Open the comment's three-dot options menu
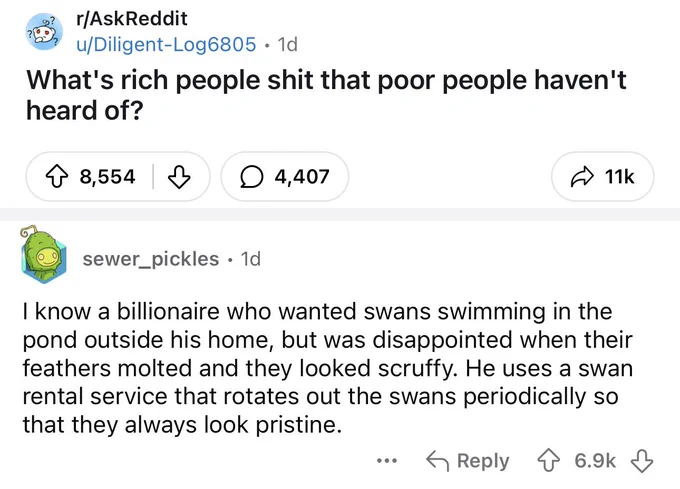This screenshot has width=680, height=489. [x=387, y=461]
